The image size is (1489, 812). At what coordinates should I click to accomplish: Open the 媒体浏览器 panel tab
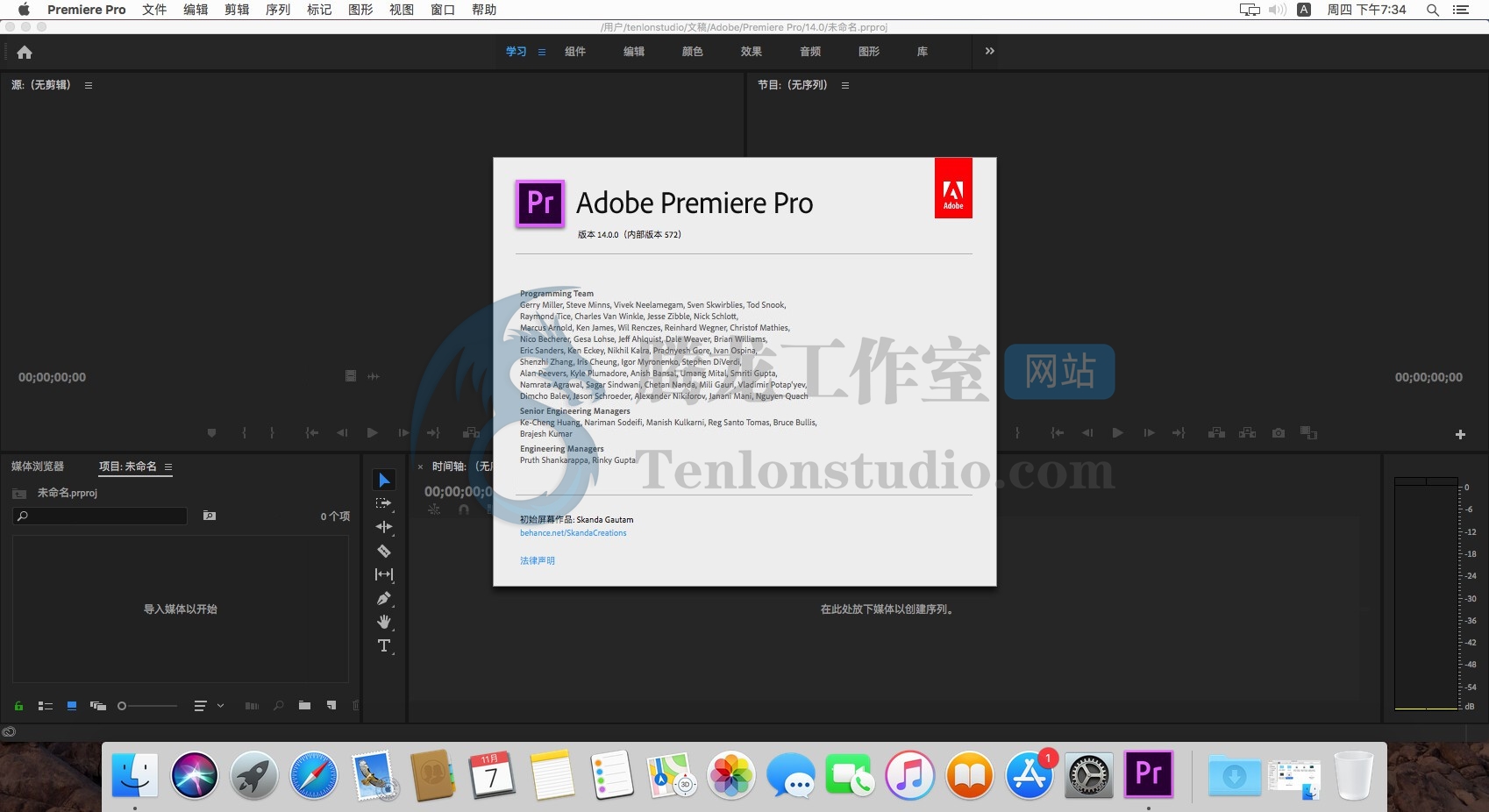coord(38,467)
